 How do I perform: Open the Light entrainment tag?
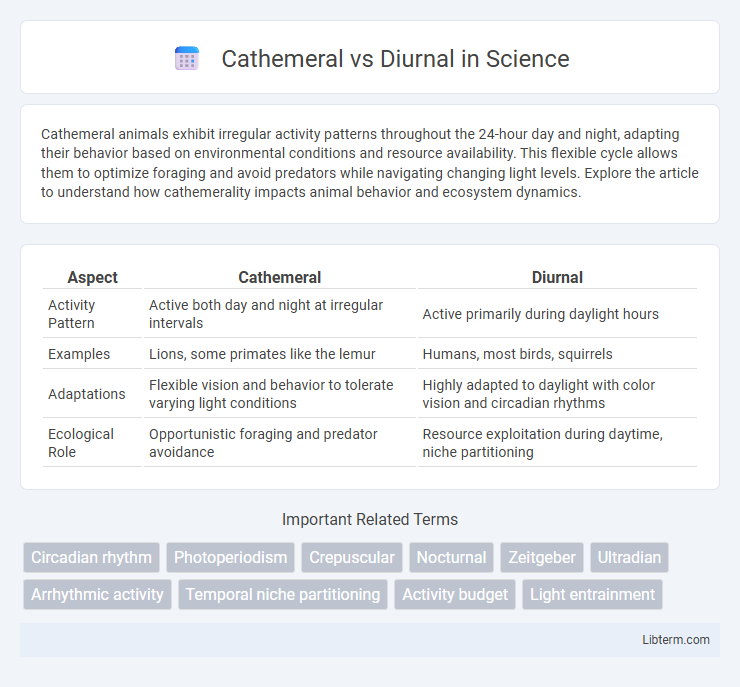coord(592,594)
